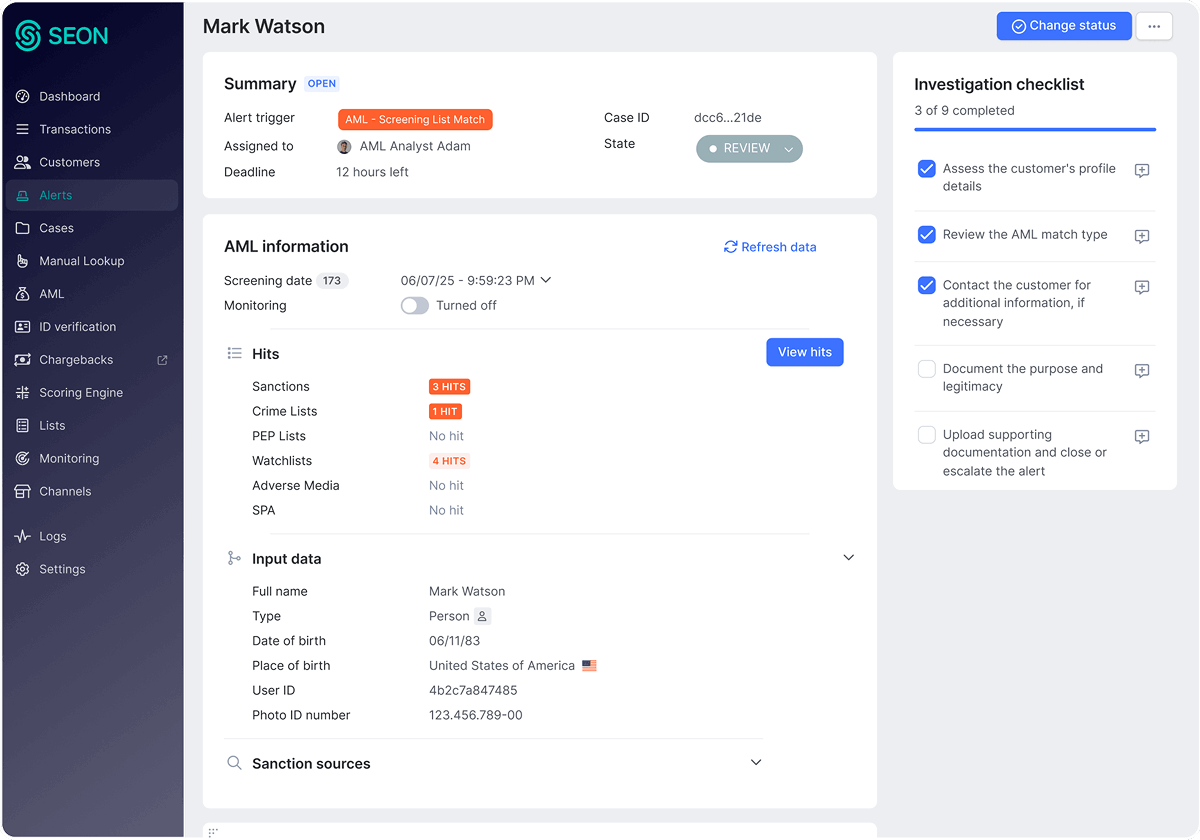
Task: Click the 'AML - Screening List Match' tag
Action: pos(415,119)
